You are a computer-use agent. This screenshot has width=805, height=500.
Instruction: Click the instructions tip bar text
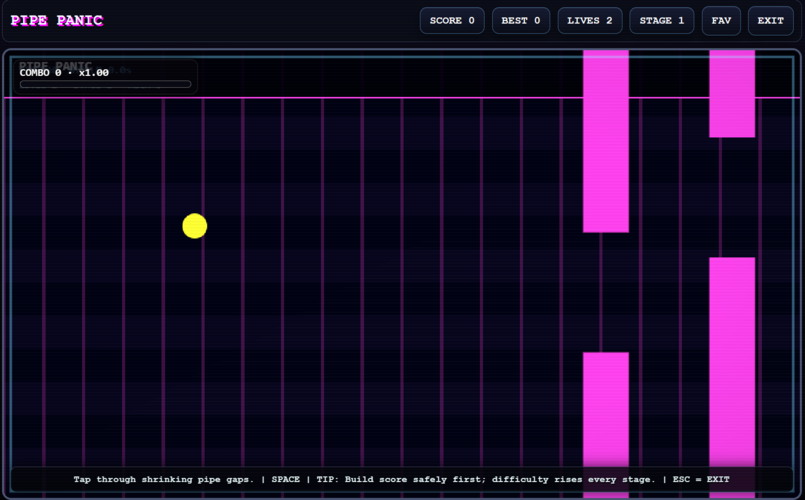pos(401,479)
